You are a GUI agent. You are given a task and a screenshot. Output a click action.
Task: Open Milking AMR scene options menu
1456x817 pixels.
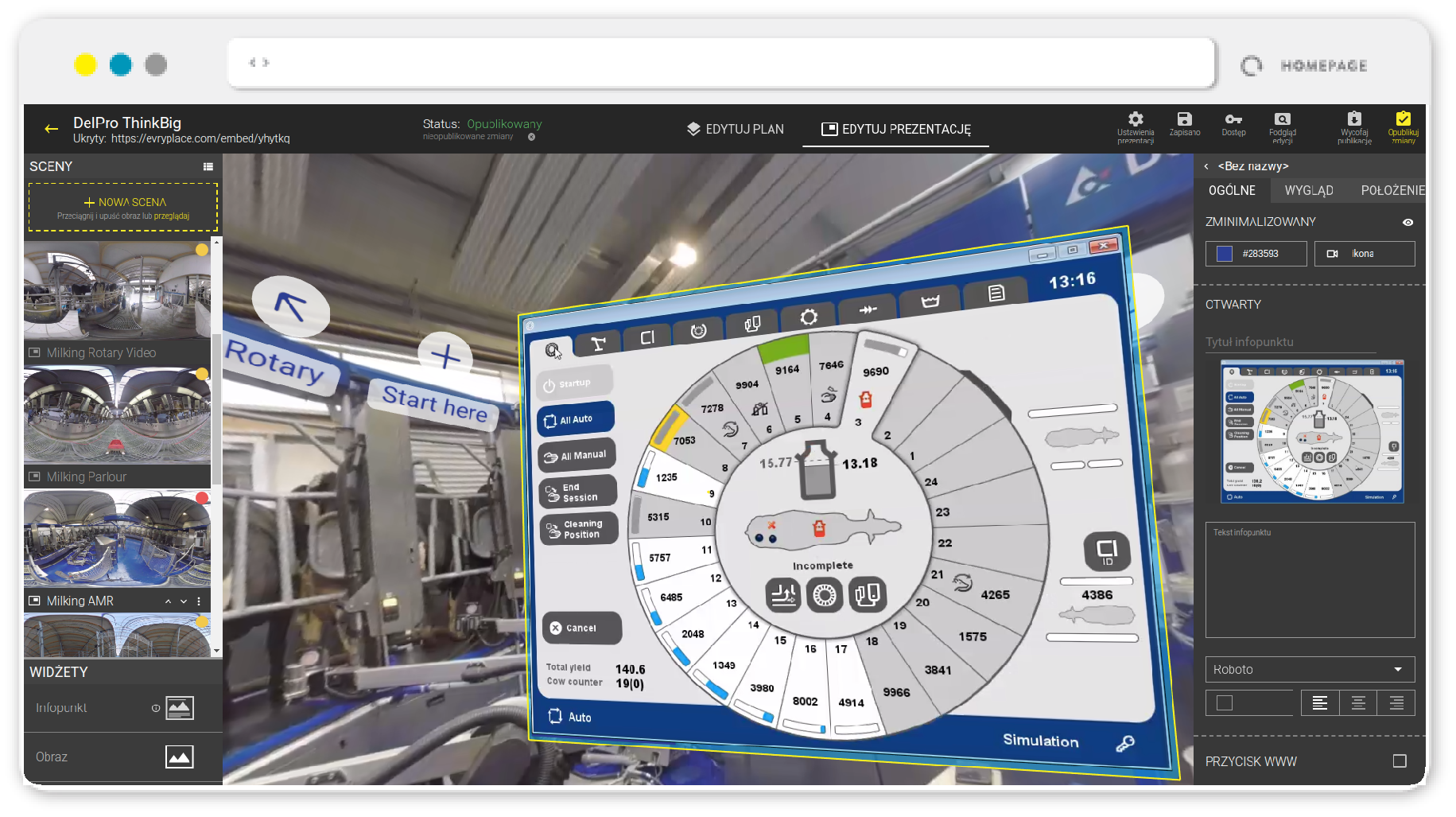[x=199, y=601]
